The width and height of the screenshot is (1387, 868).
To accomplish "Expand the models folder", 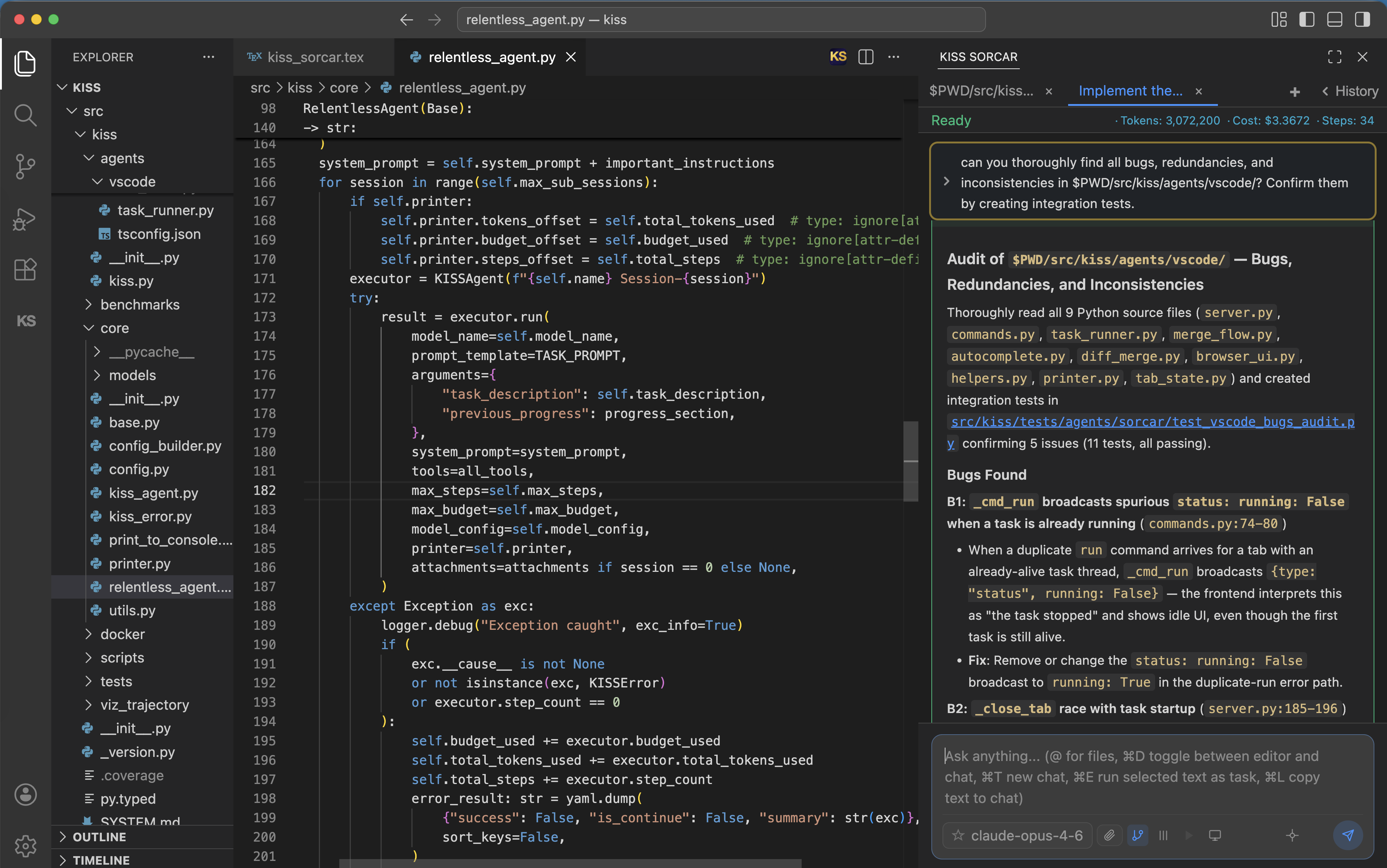I will [97, 375].
